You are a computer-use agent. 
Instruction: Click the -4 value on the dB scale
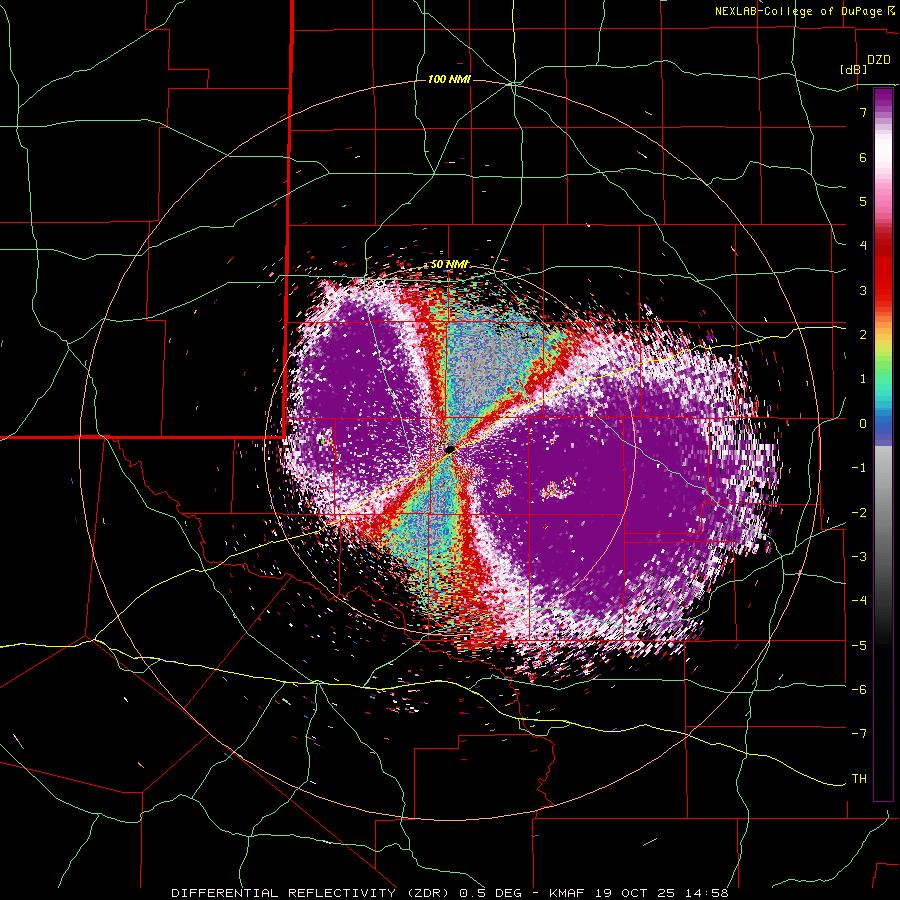coord(859,601)
